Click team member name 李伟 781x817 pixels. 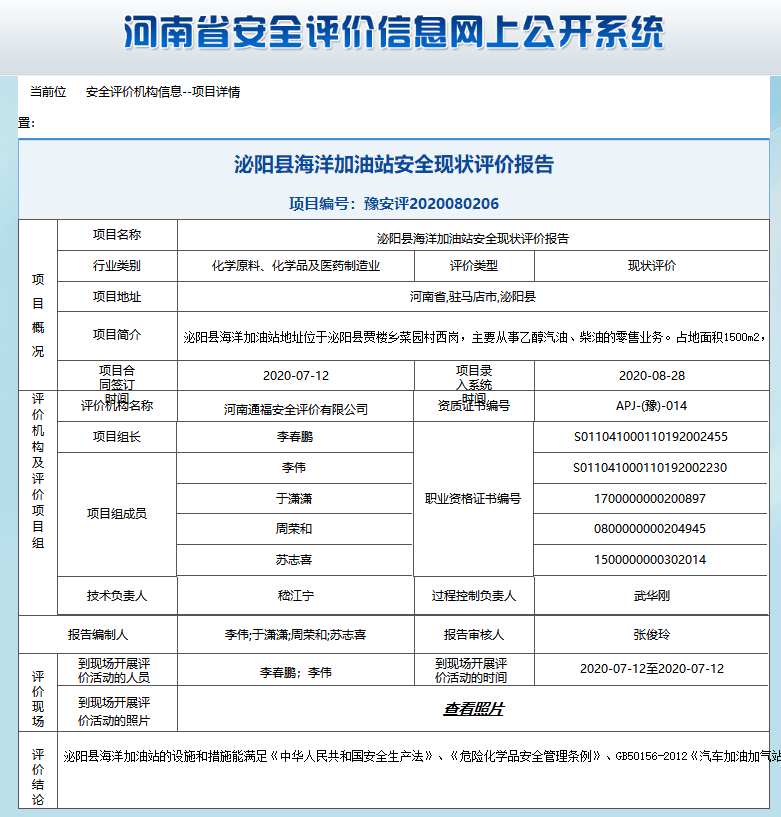tap(294, 467)
